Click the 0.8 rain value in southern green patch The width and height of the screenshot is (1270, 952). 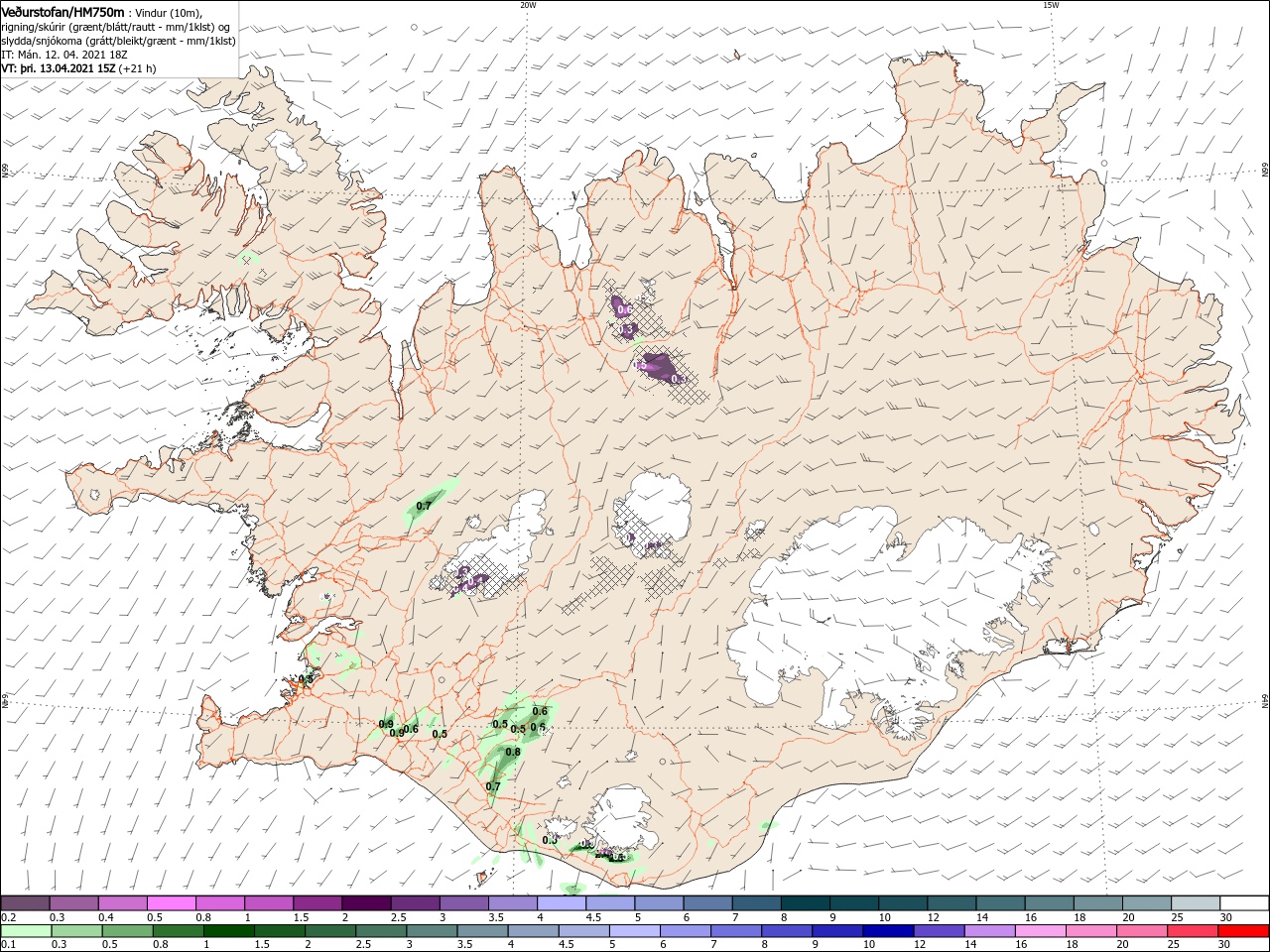coord(513,752)
